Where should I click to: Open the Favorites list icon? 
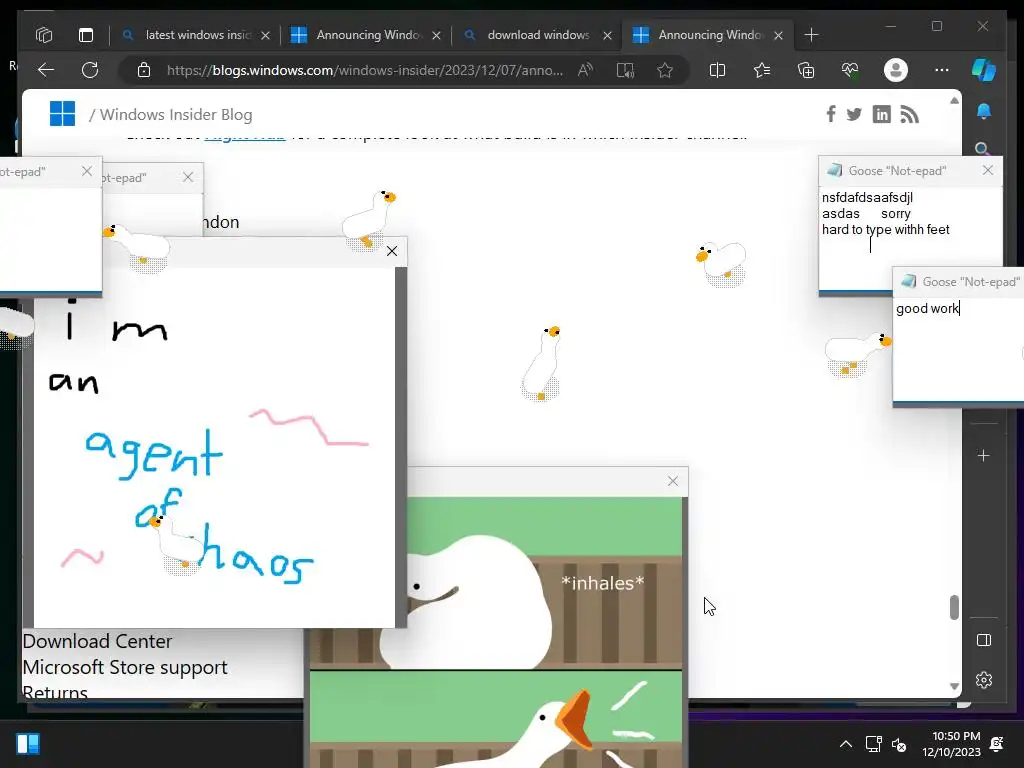click(x=761, y=70)
